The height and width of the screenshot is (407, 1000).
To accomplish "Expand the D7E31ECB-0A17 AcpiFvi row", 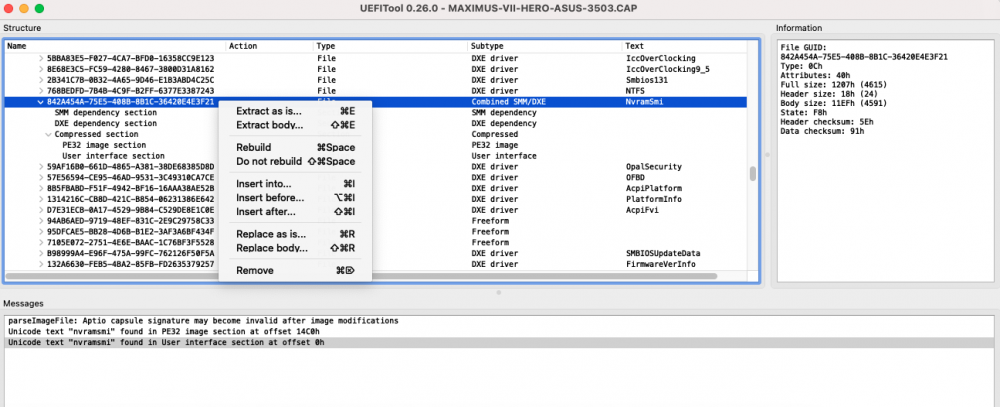I will (41, 210).
